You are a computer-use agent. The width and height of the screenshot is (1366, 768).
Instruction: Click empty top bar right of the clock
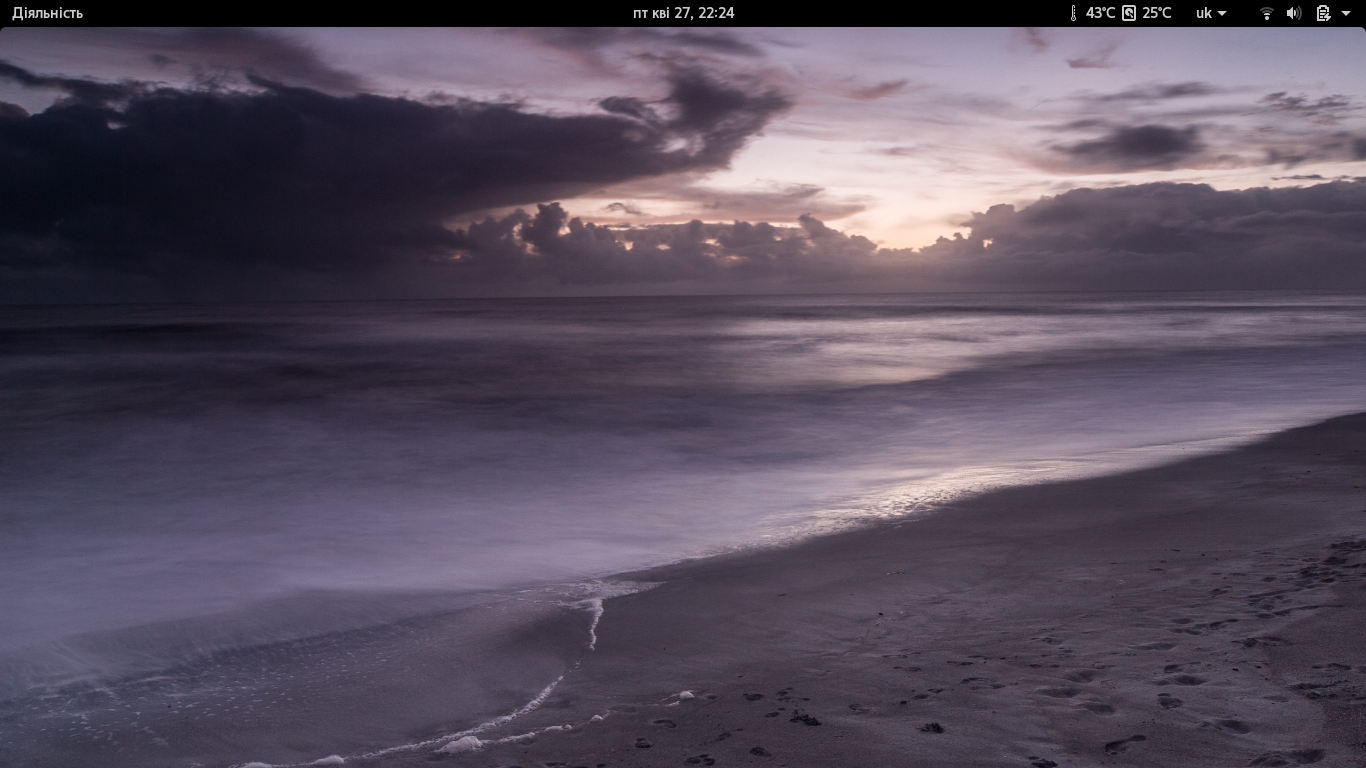pyautogui.click(x=900, y=13)
